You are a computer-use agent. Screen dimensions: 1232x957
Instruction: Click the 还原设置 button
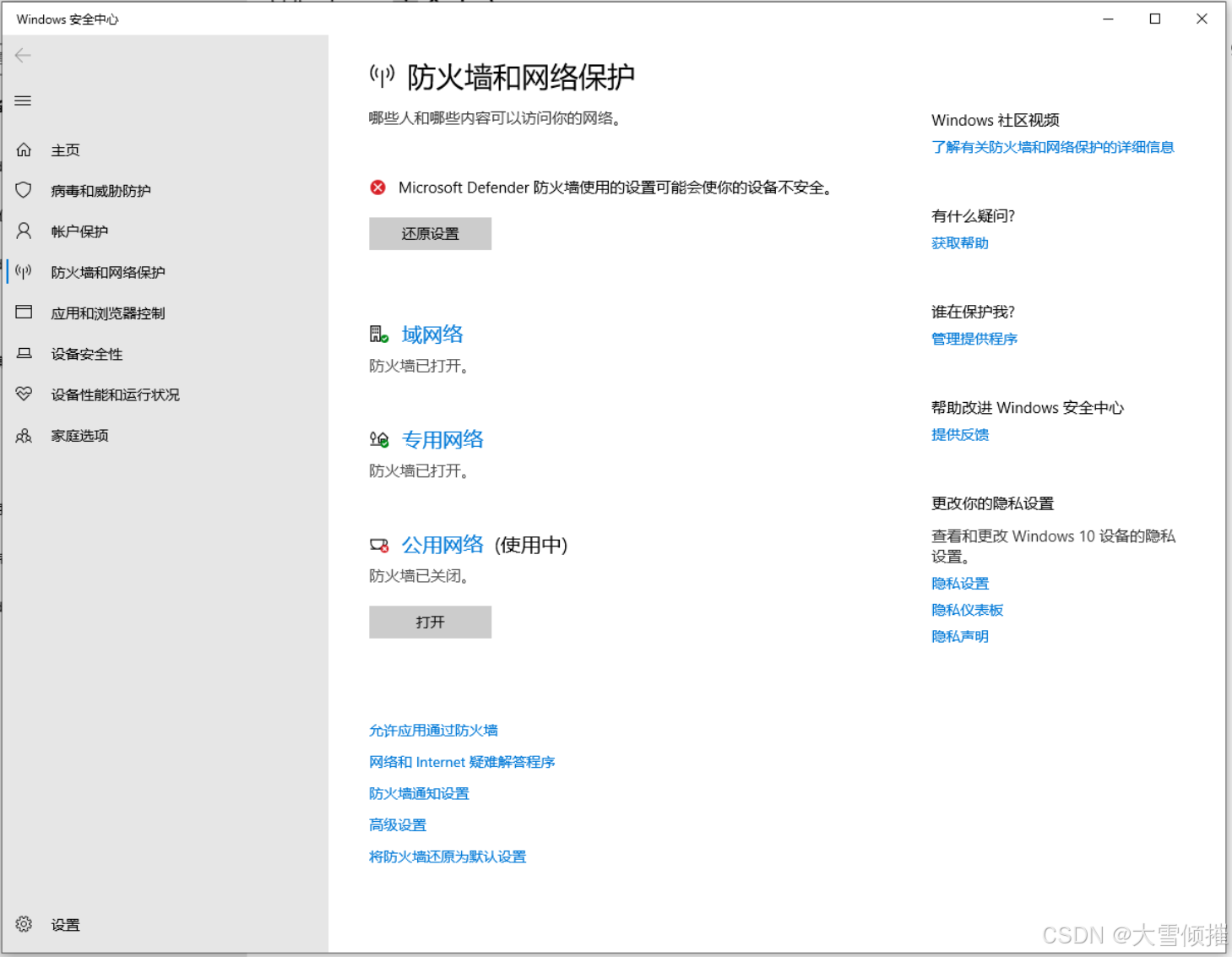[430, 234]
